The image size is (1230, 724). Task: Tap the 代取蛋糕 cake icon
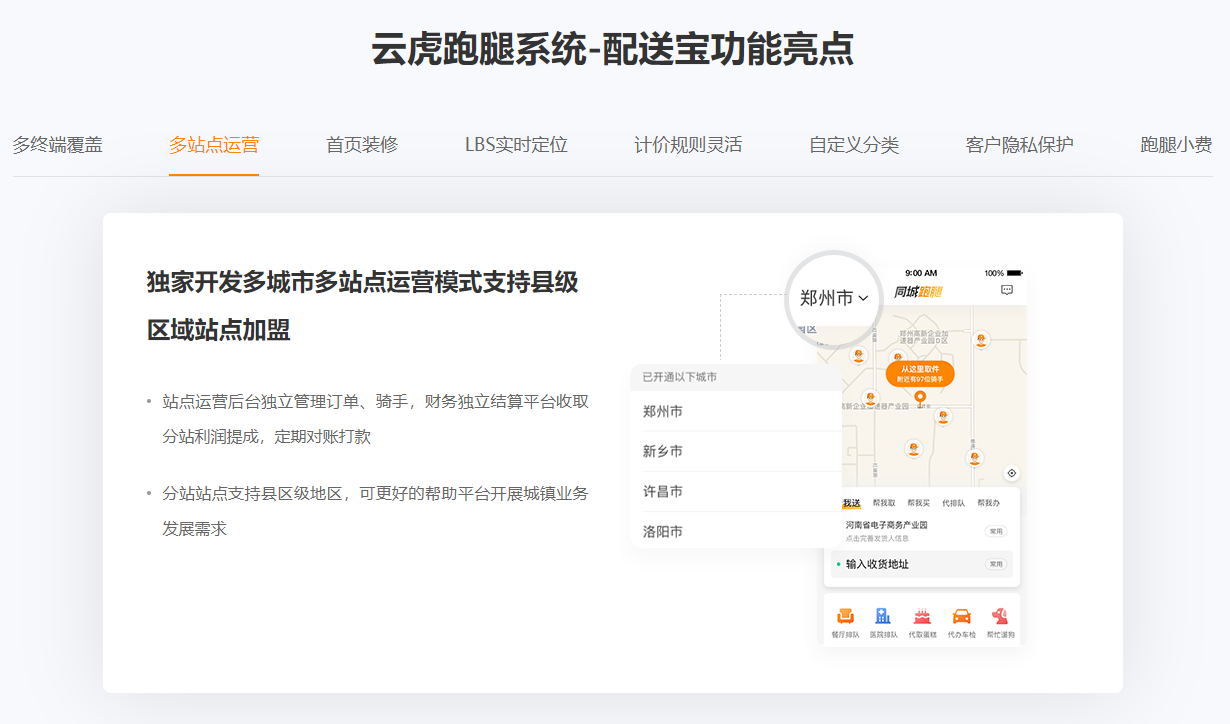pos(922,617)
